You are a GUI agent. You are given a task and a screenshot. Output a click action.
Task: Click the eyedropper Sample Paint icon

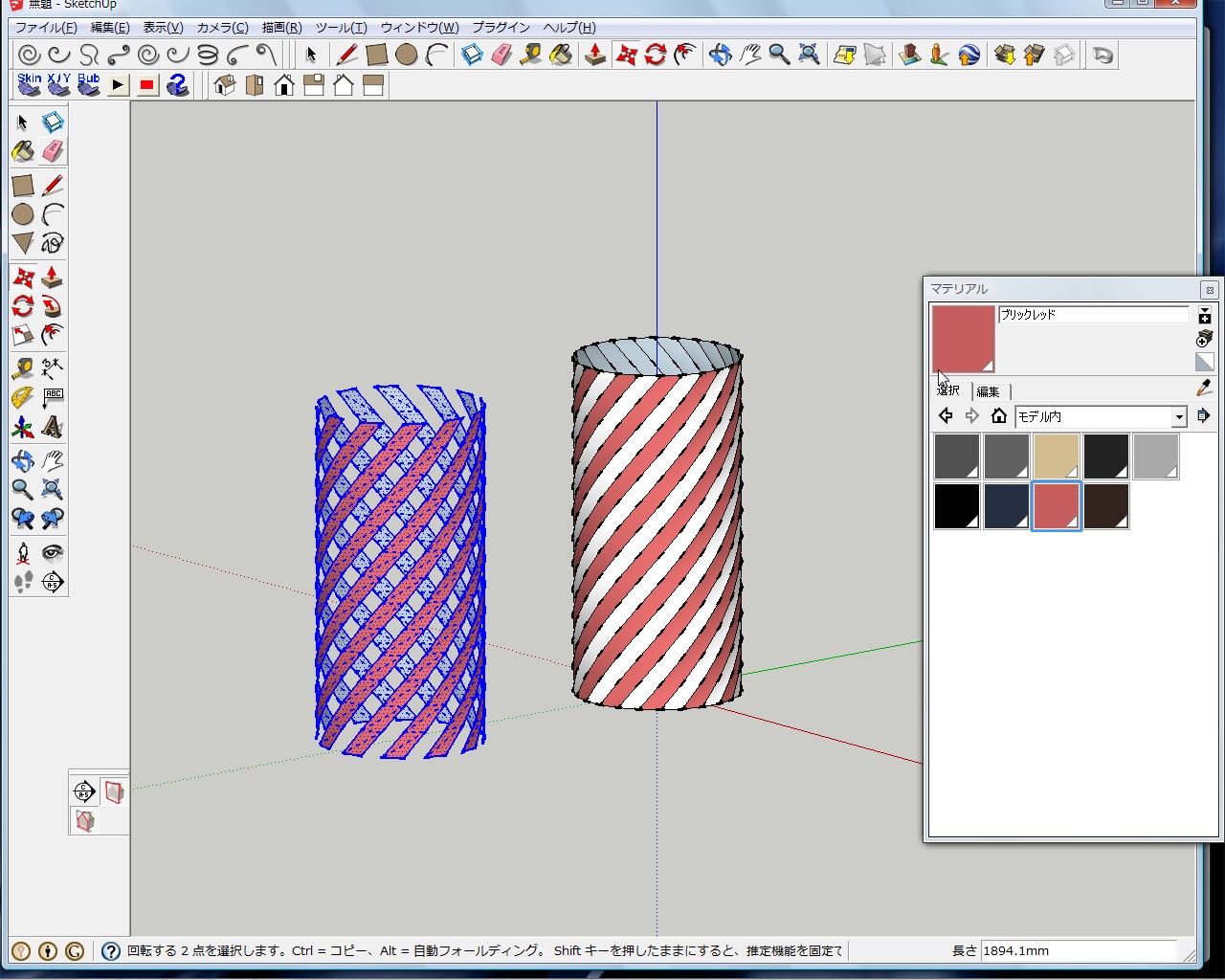coord(1204,388)
